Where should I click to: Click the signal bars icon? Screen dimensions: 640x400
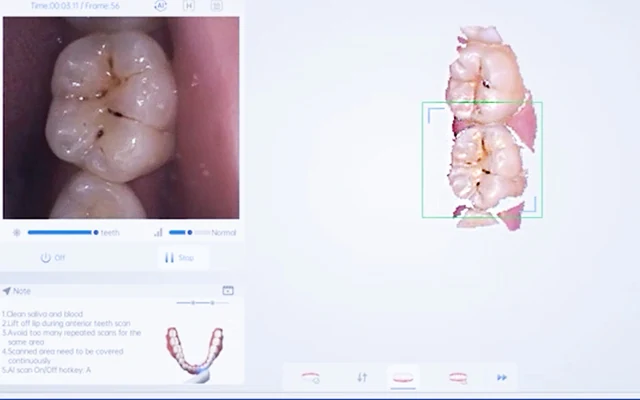(158, 233)
